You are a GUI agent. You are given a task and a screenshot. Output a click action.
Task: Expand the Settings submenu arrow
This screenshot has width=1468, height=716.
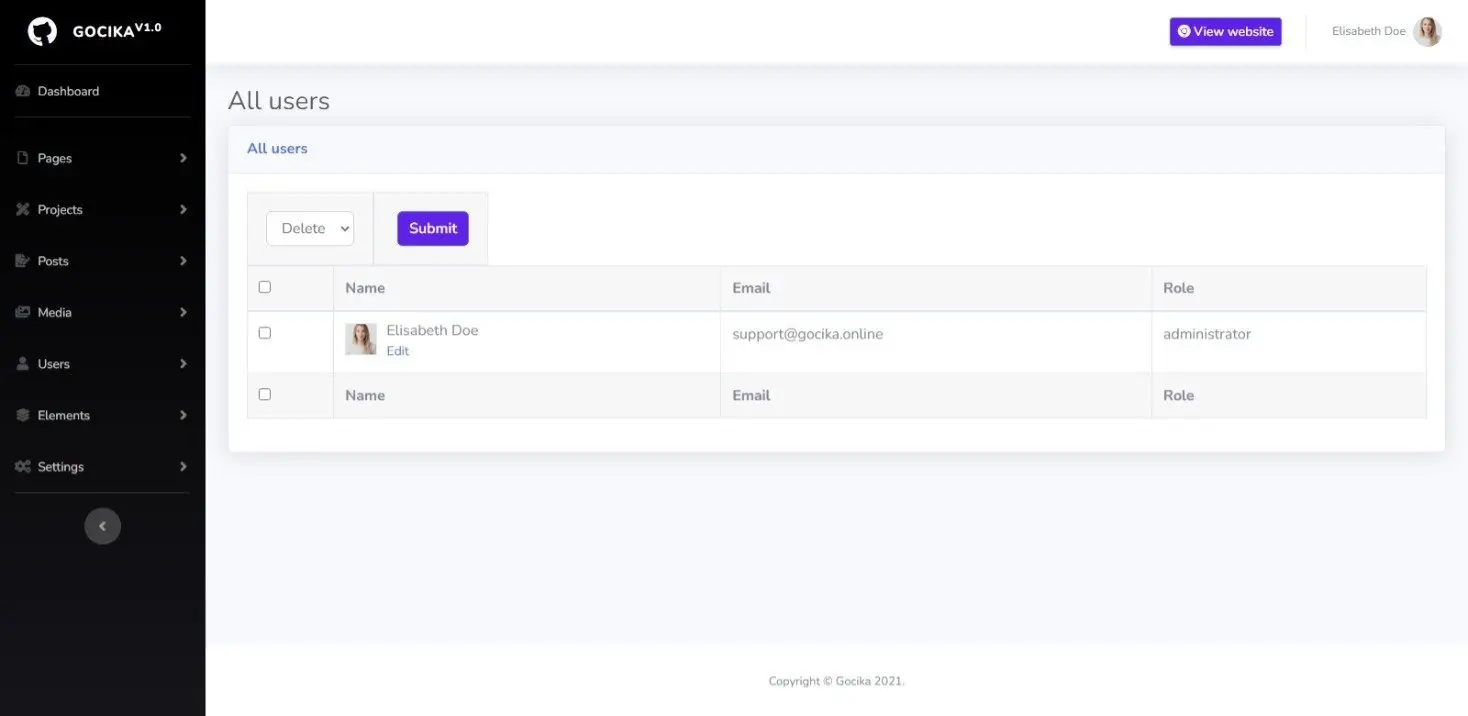[183, 467]
